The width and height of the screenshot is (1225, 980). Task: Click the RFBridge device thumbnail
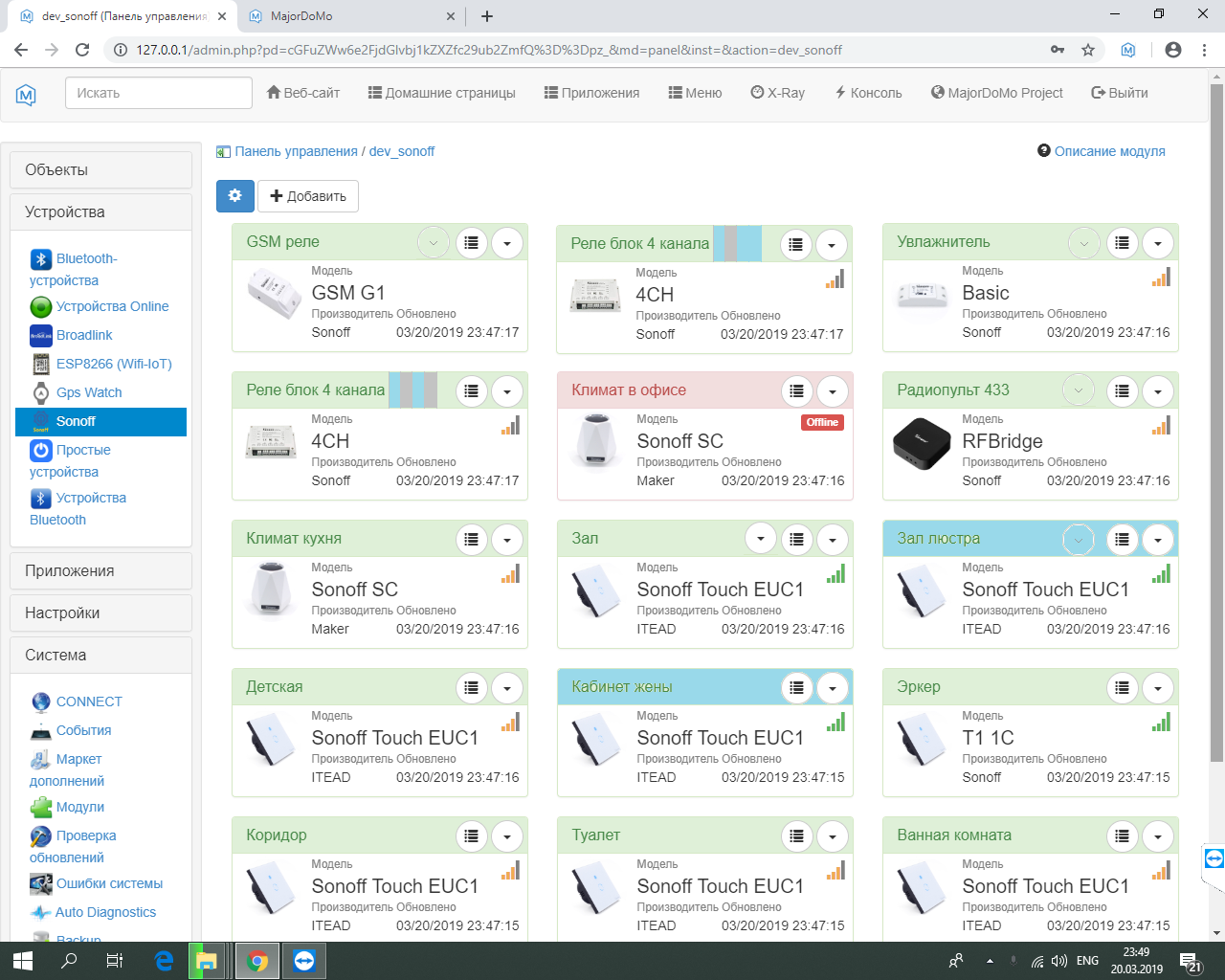click(921, 444)
